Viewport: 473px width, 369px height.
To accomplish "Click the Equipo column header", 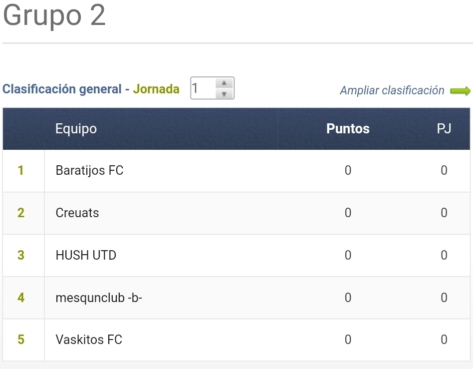I will (x=76, y=129).
